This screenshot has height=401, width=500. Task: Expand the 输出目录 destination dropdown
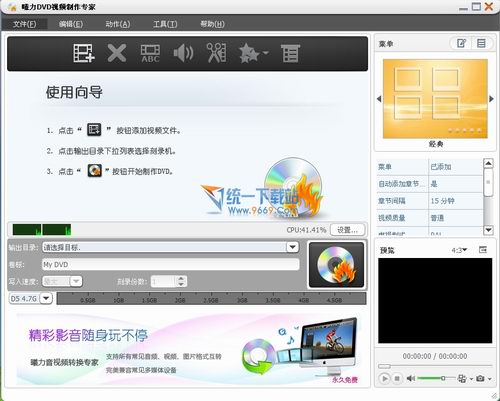(x=292, y=247)
